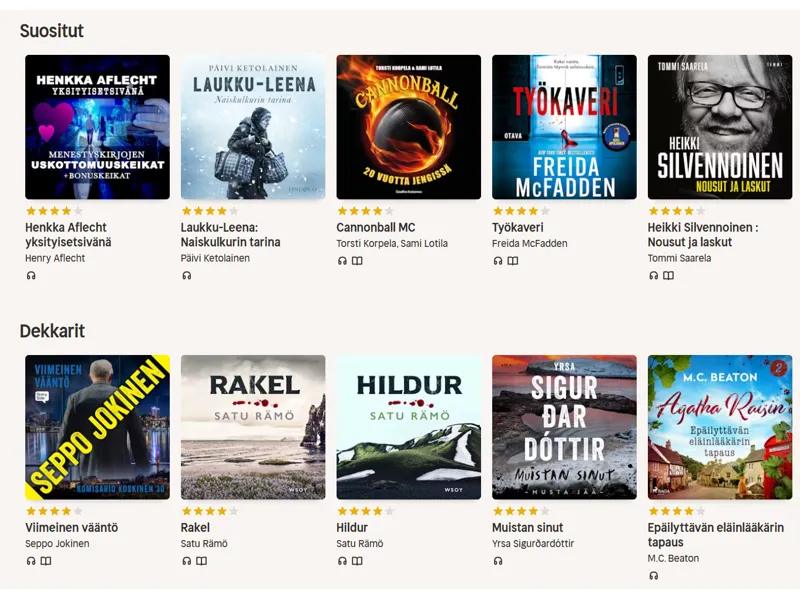Image resolution: width=800 pixels, height=600 pixels.
Task: Click author name Yrsa Sigurðardóttir
Action: [x=533, y=544]
